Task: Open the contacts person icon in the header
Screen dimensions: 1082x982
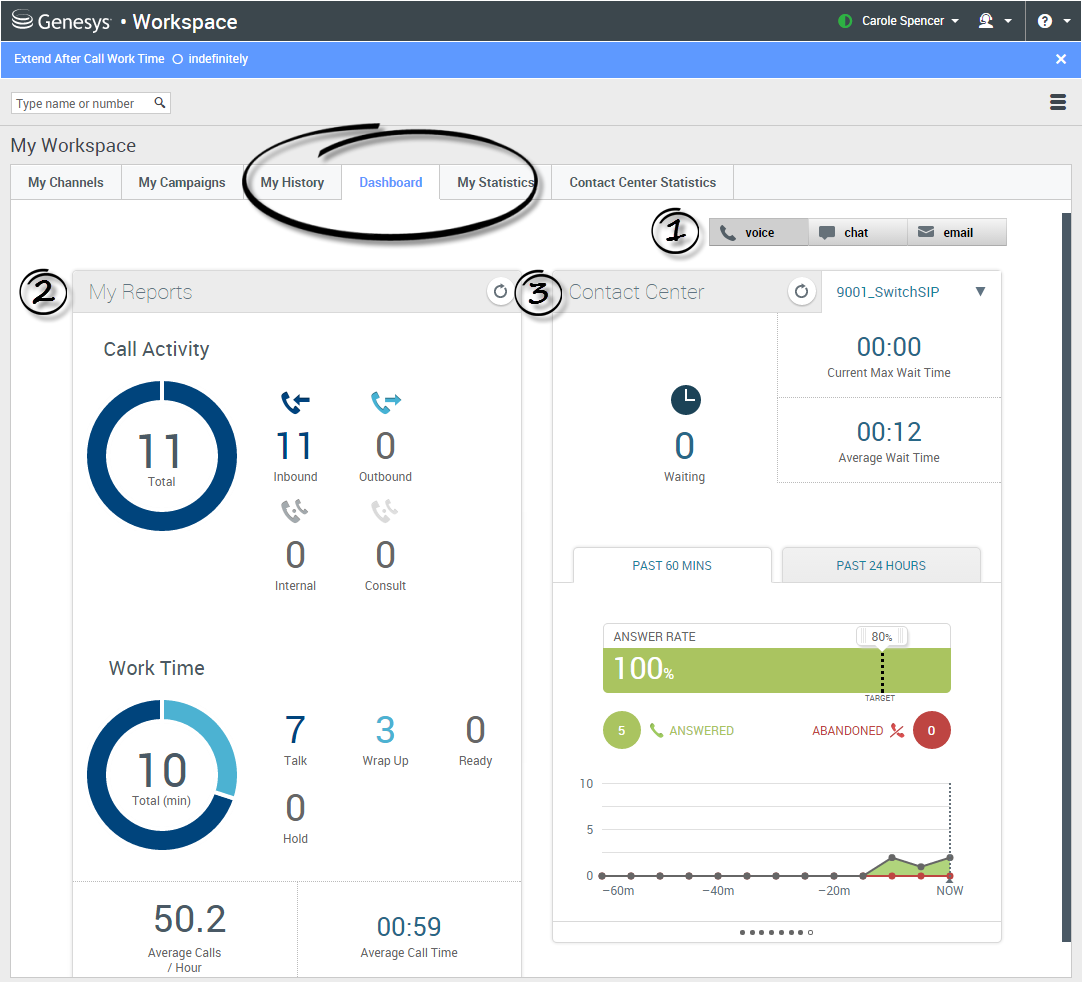Action: point(988,21)
